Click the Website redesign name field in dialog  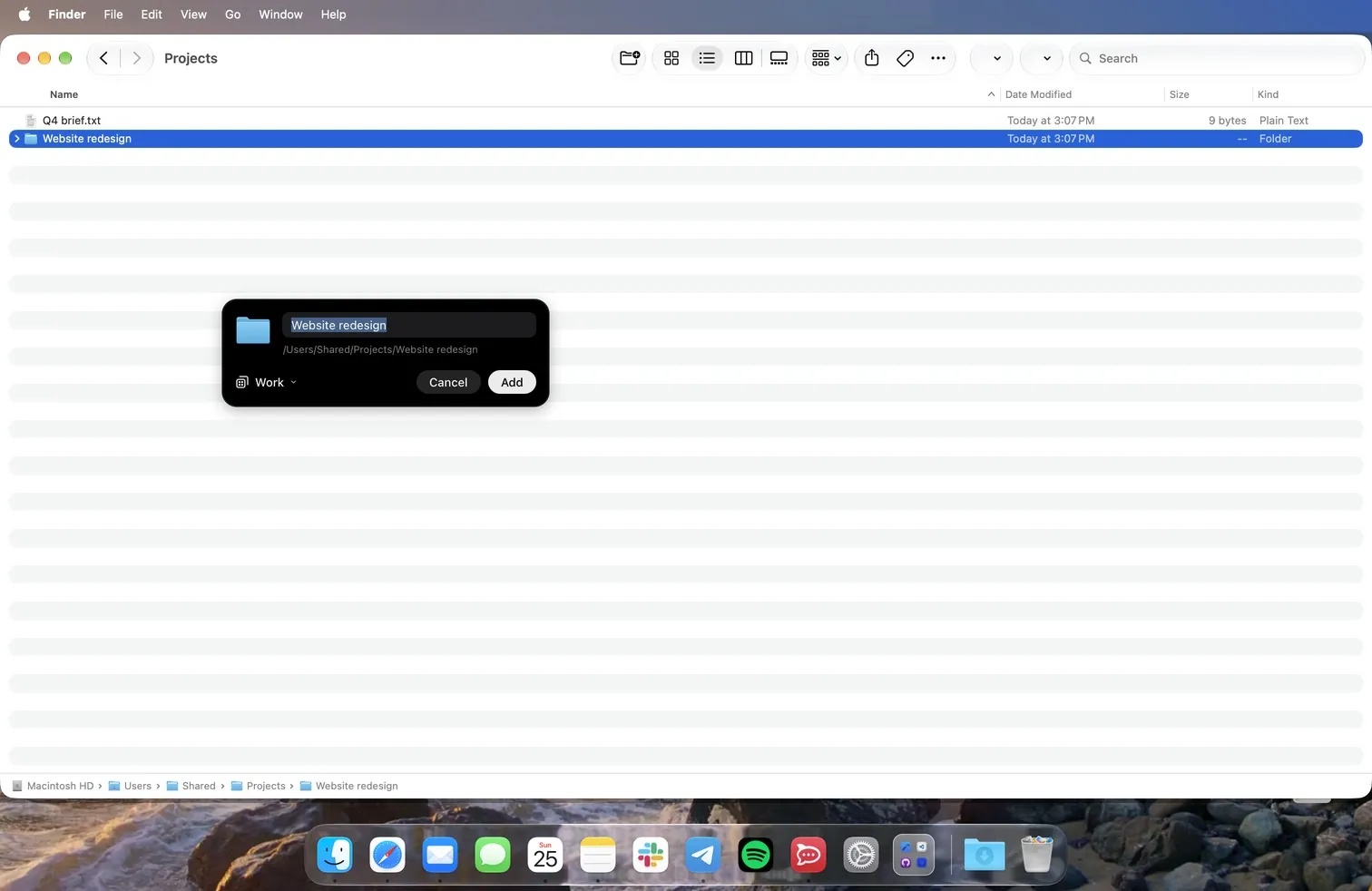pyautogui.click(x=409, y=325)
